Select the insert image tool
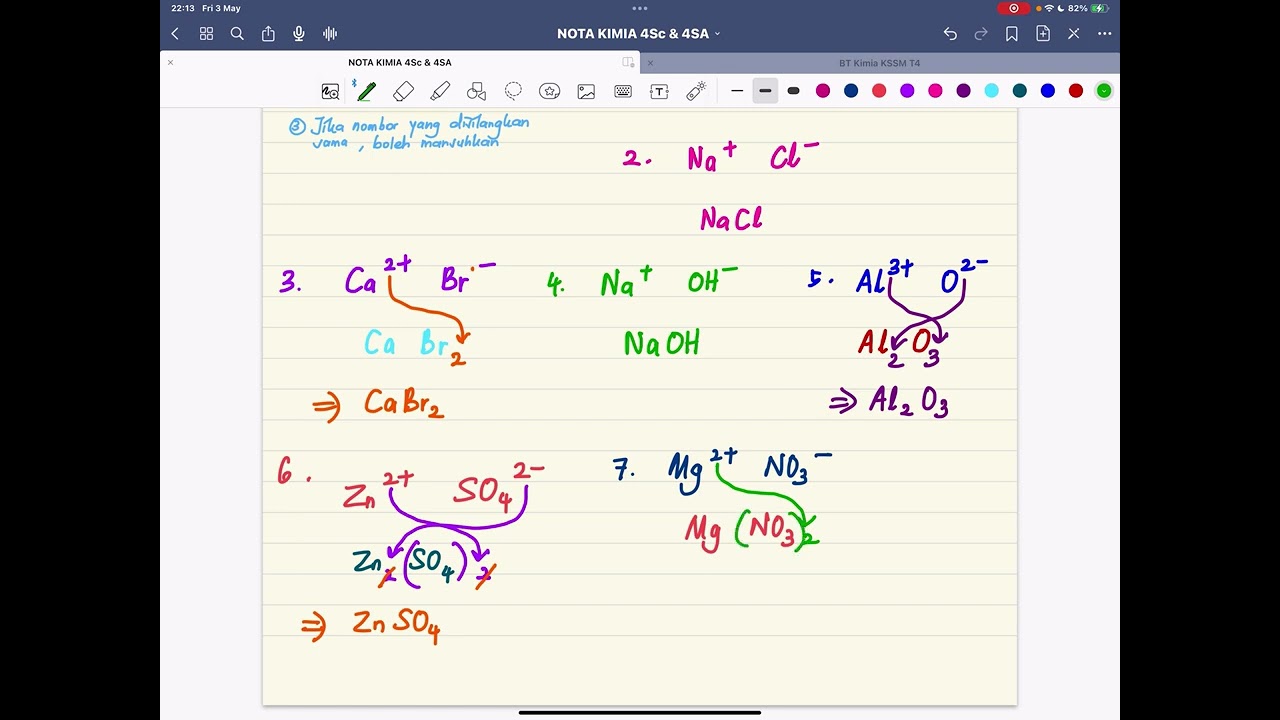 (586, 91)
